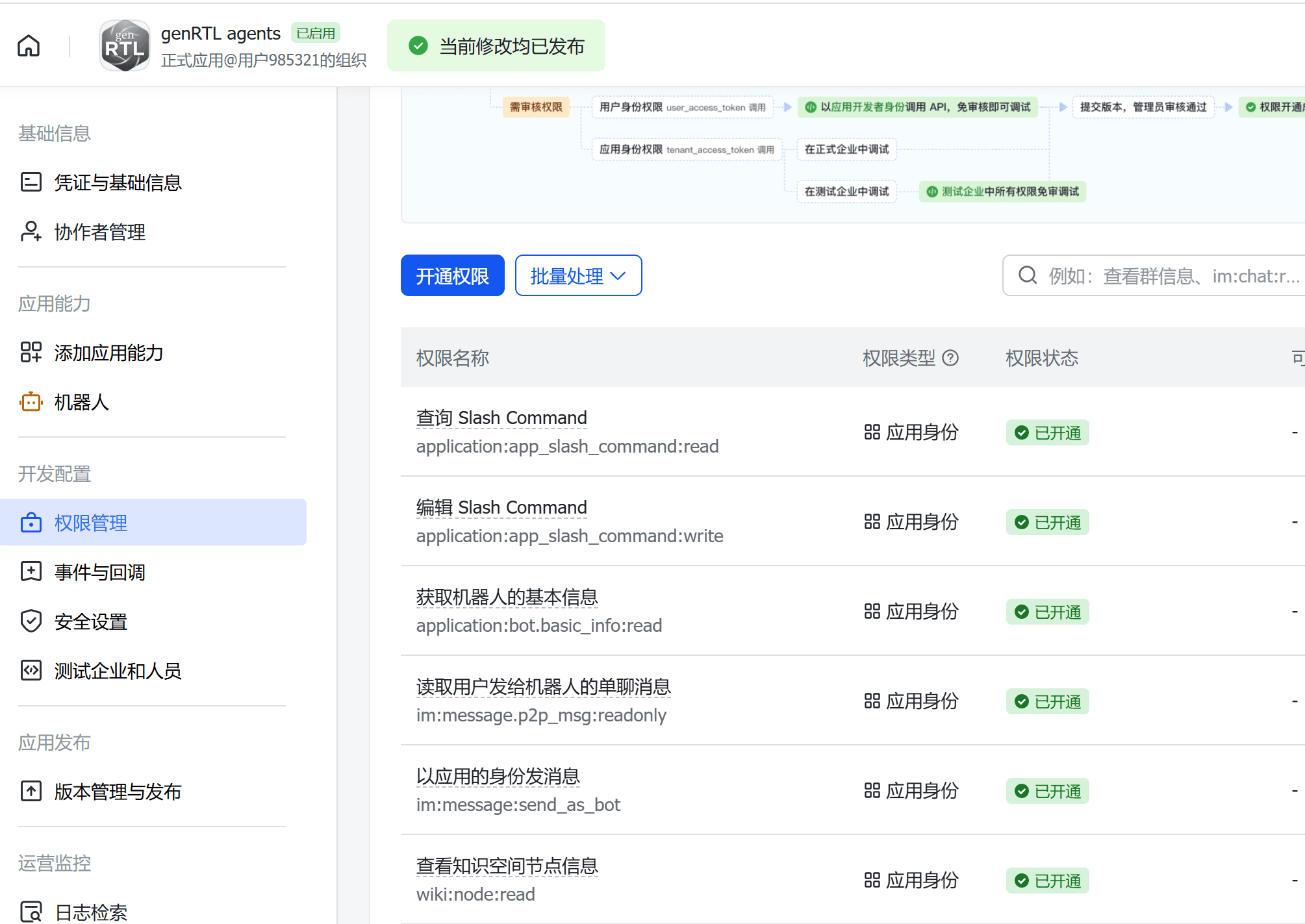Click app identity icon in 获取机器人的基本信息 row
Viewport: 1305px width, 924px height.
point(872,611)
